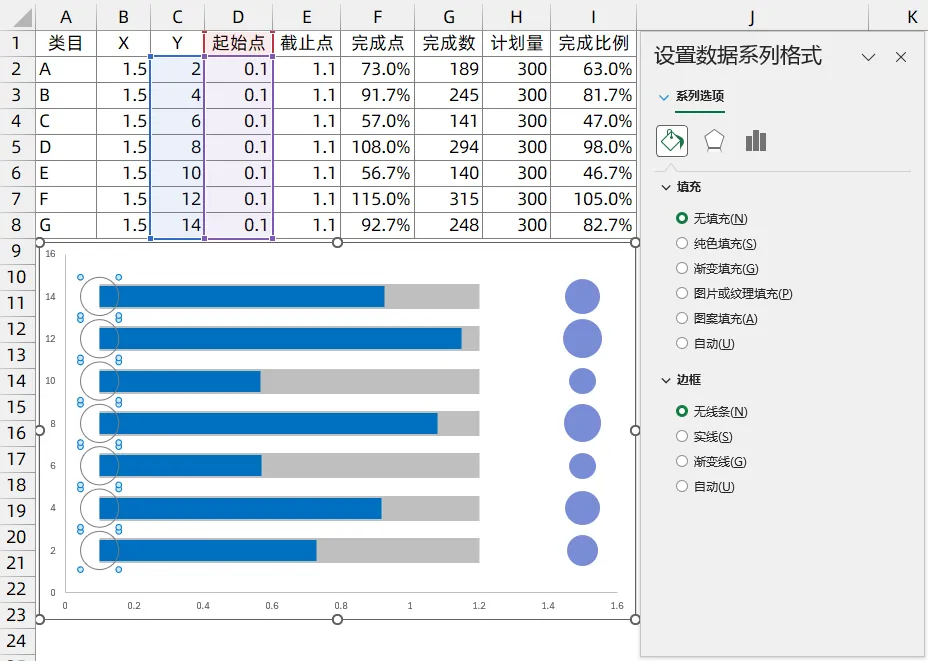The height and width of the screenshot is (661, 928).
Task: Select 渐变填充(G) fill option
Action: [717, 269]
